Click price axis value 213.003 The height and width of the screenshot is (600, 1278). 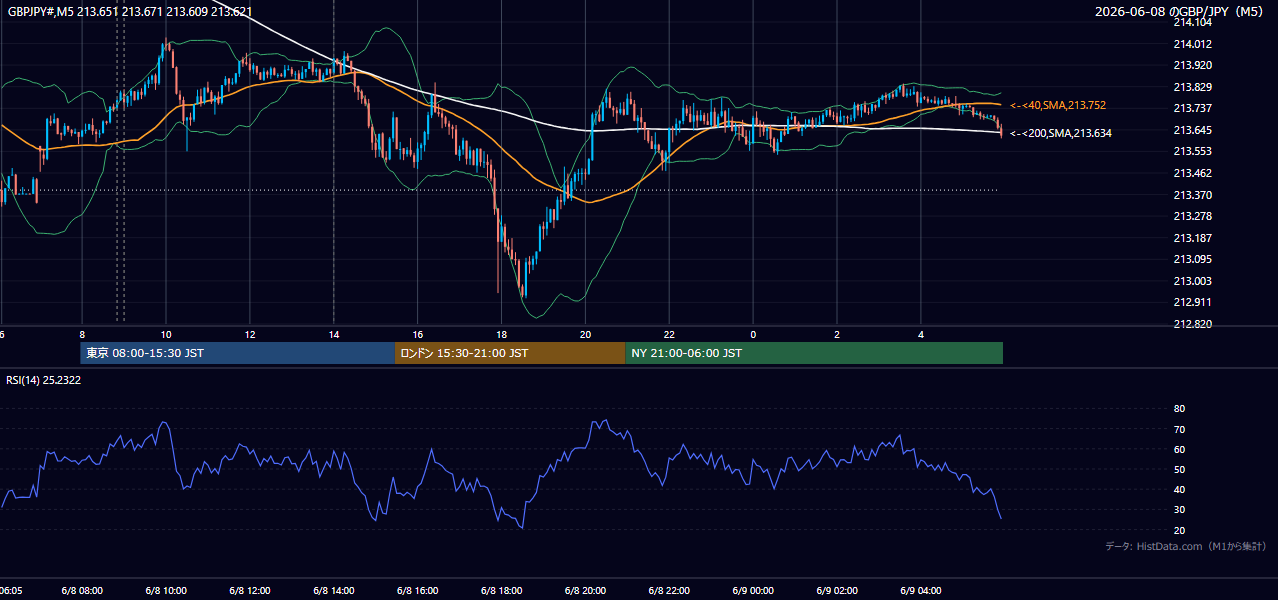tap(1192, 282)
